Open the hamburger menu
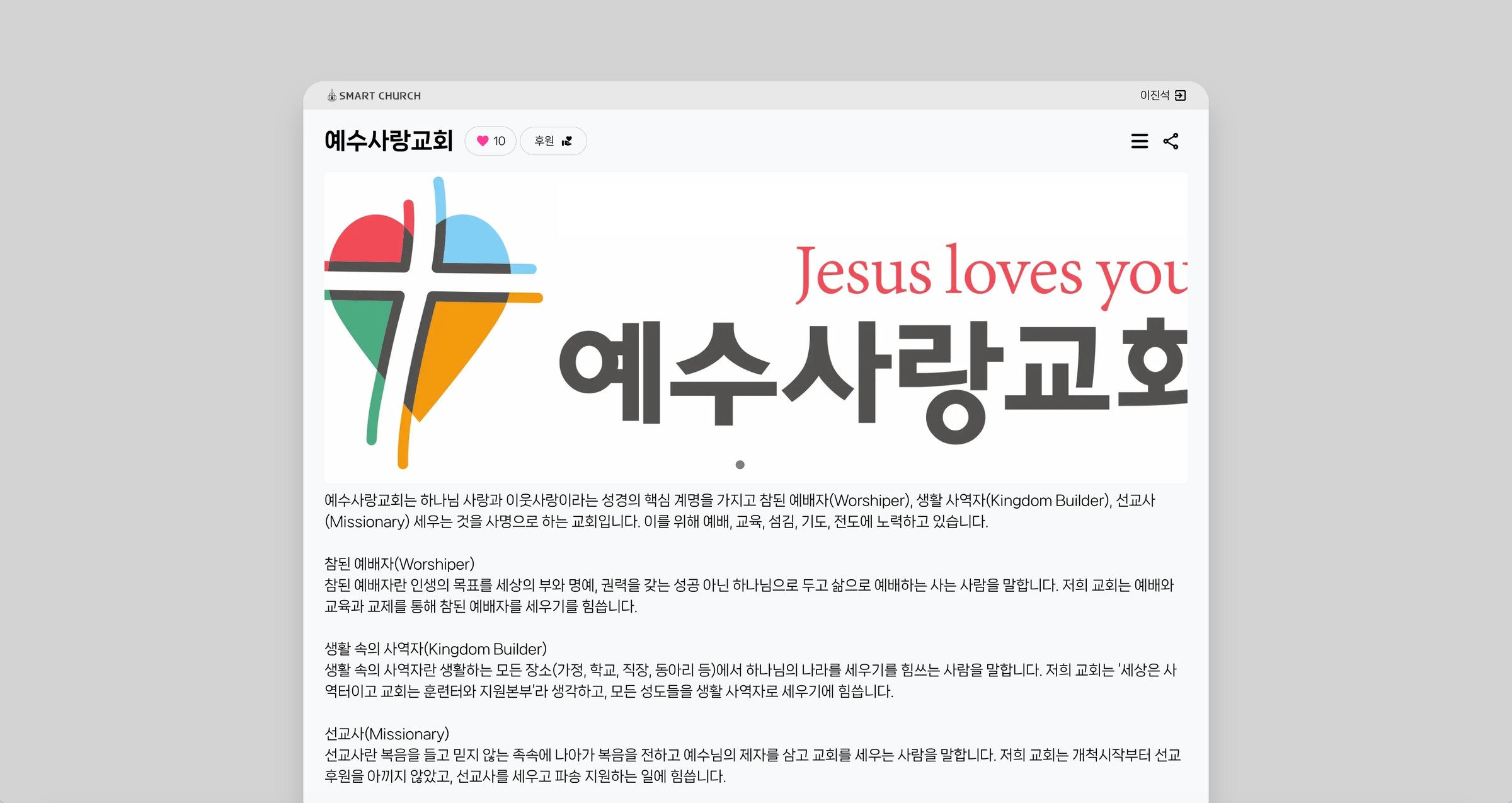1512x803 pixels. [x=1139, y=141]
